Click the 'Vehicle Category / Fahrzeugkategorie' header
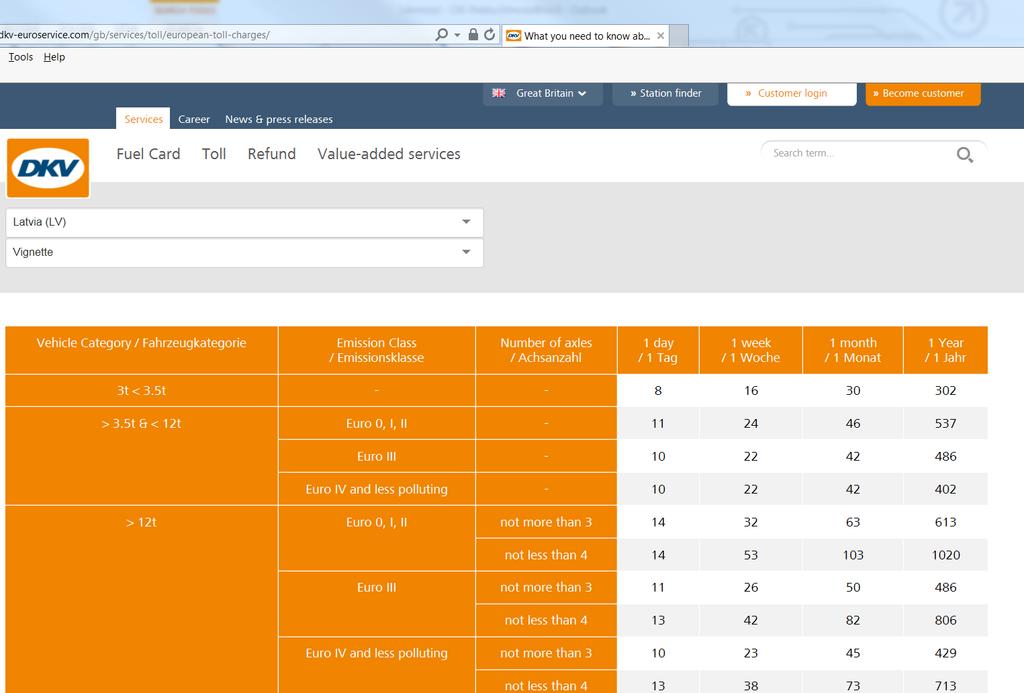1024x693 pixels. [142, 350]
